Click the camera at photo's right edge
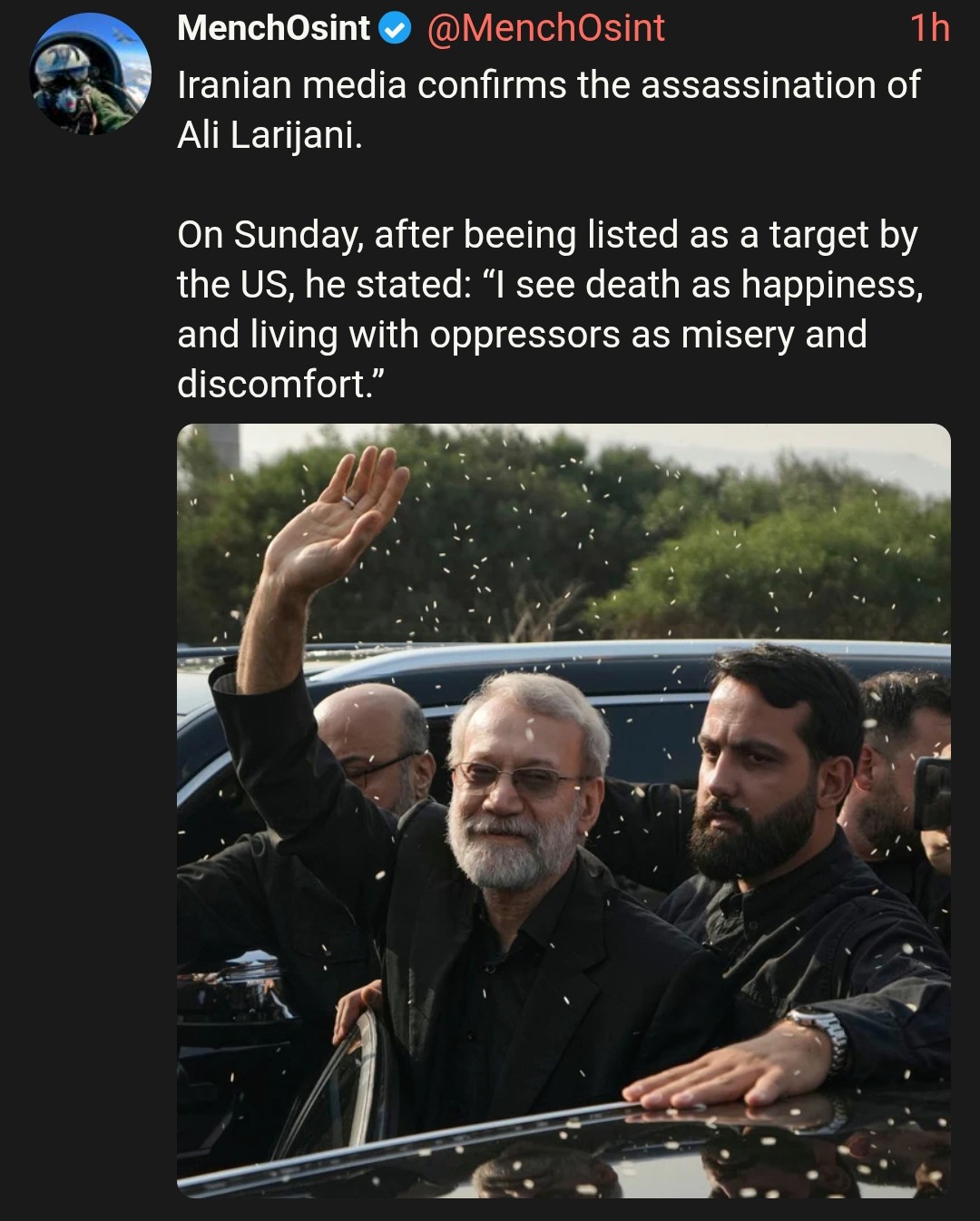 coord(933,792)
